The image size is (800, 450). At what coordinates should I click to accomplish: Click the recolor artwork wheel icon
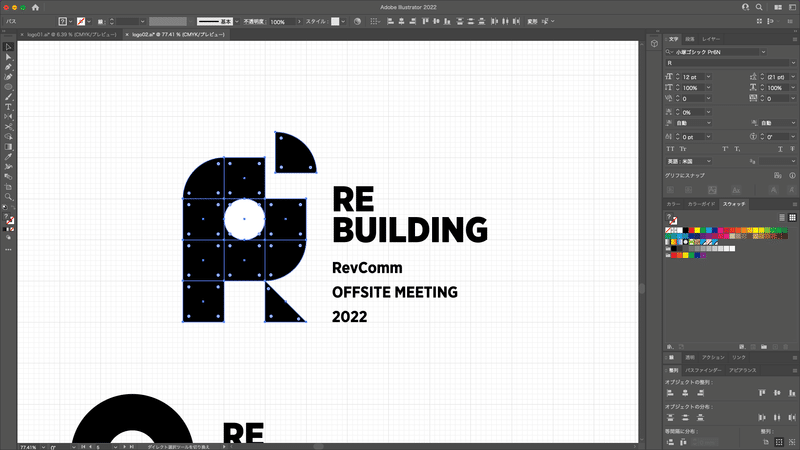357,21
